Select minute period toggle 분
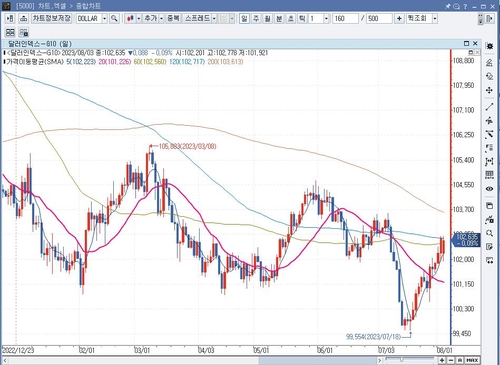500x365 pixels. (279, 18)
